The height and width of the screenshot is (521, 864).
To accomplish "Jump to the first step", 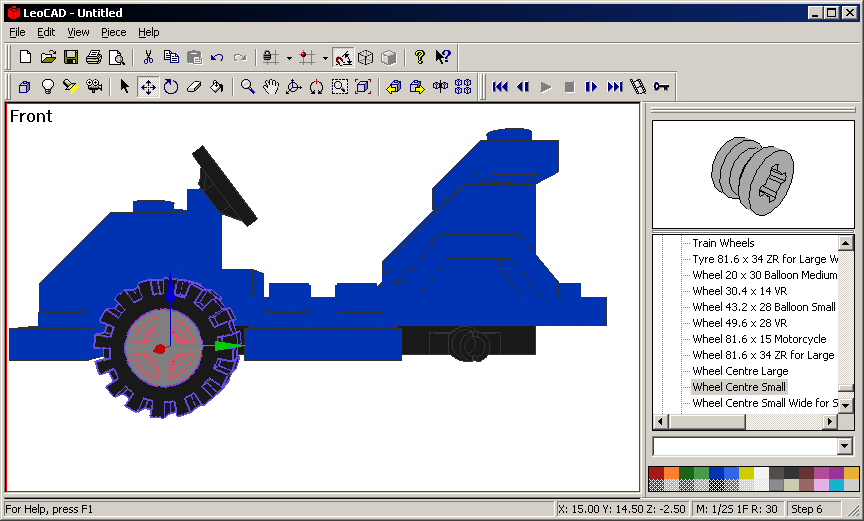I will (500, 87).
